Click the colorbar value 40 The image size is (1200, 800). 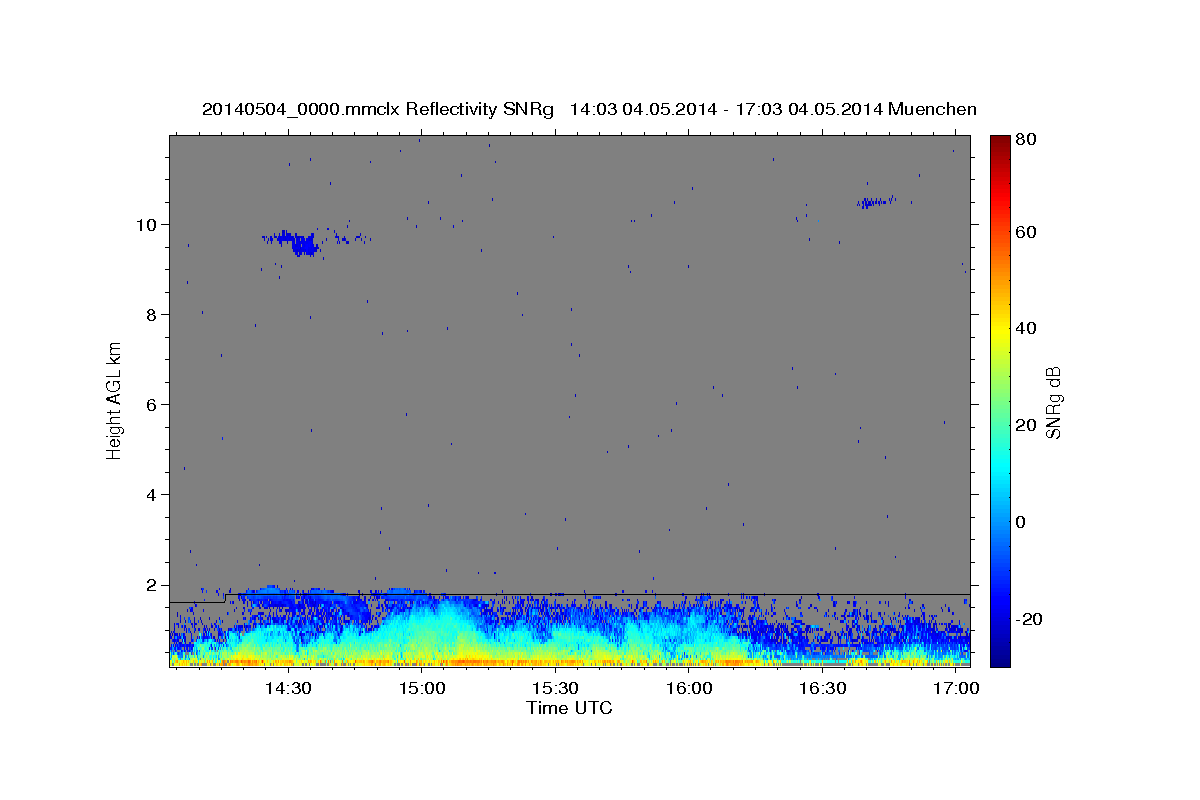pyautogui.click(x=1025, y=328)
